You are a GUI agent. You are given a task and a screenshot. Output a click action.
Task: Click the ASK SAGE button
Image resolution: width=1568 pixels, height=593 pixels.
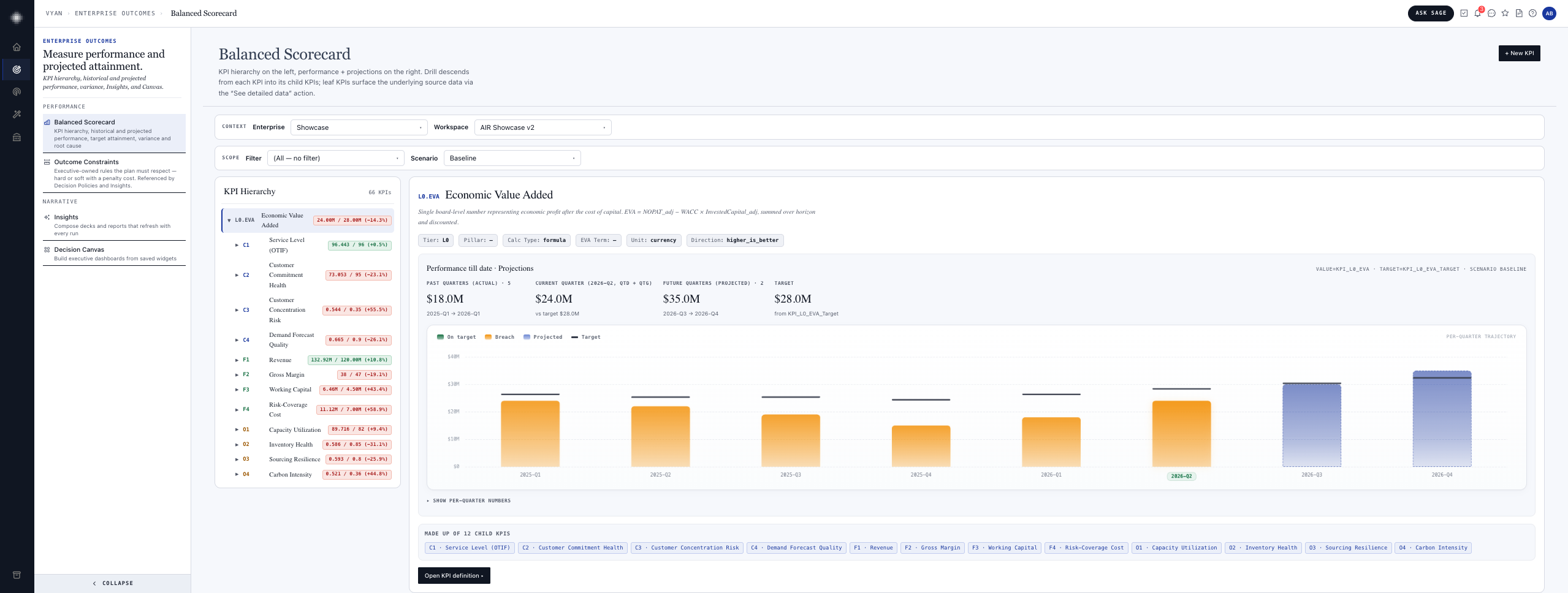tap(1430, 13)
